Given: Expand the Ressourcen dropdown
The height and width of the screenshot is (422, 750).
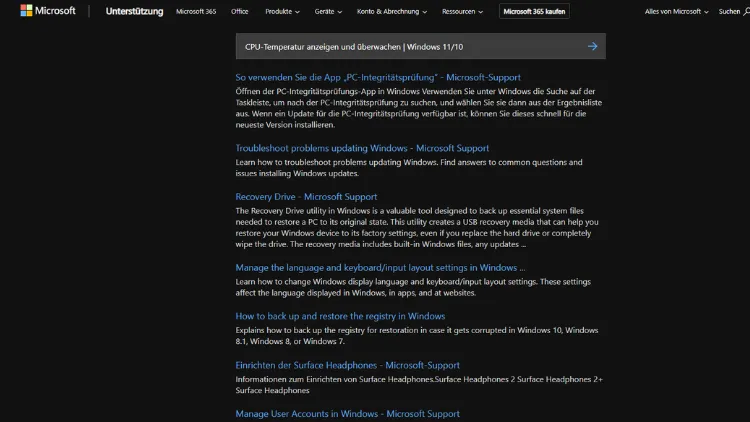Looking at the screenshot, I should pyautogui.click(x=462, y=11).
